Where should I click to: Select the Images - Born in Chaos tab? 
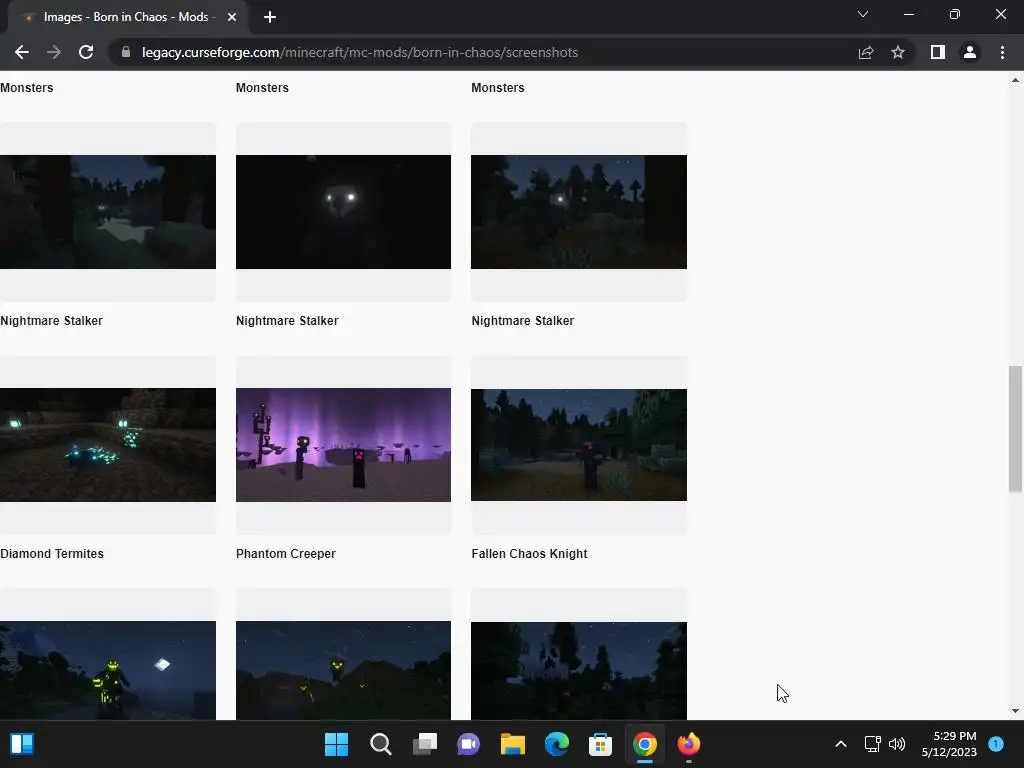pos(127,17)
